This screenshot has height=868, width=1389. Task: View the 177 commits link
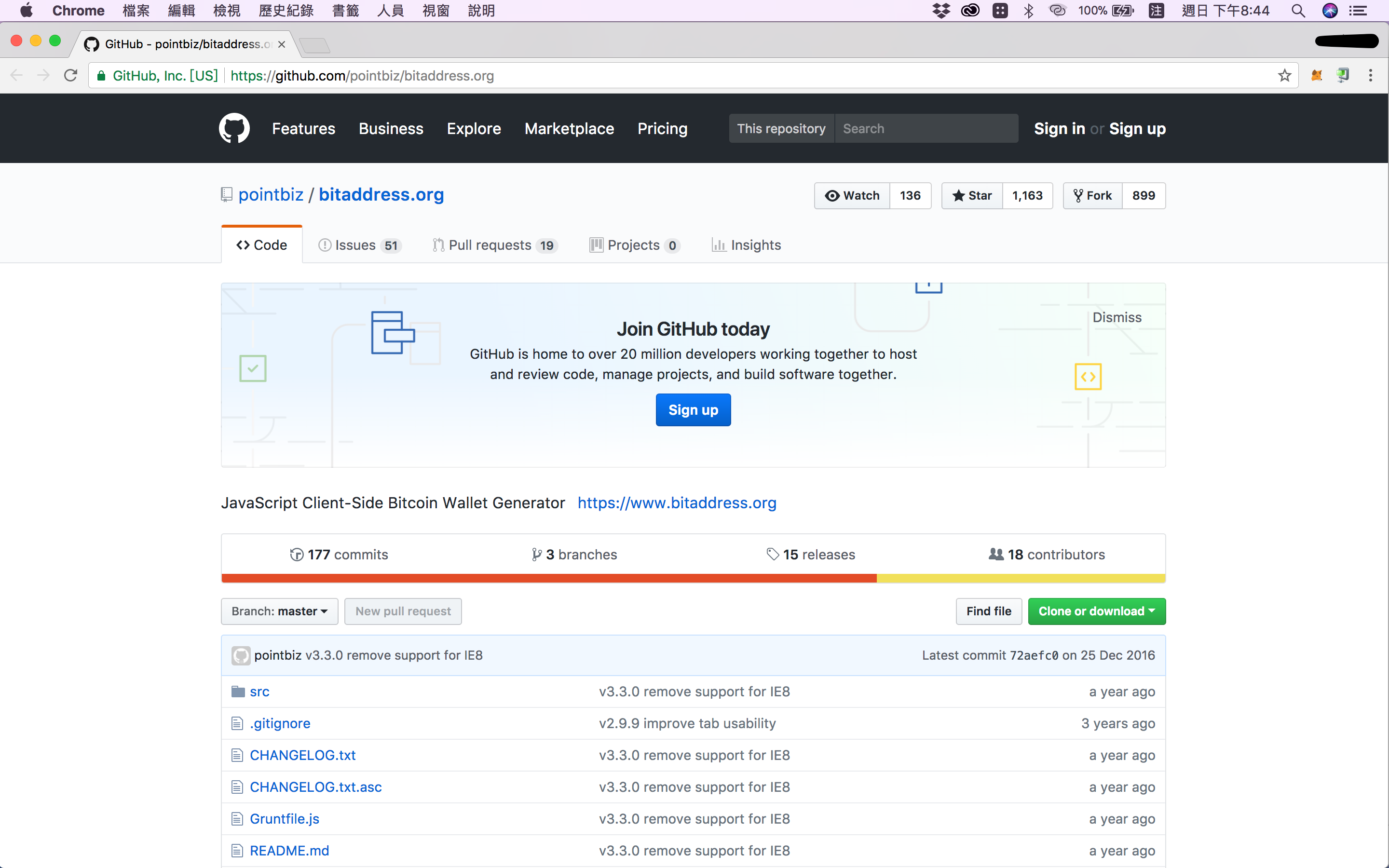339,555
